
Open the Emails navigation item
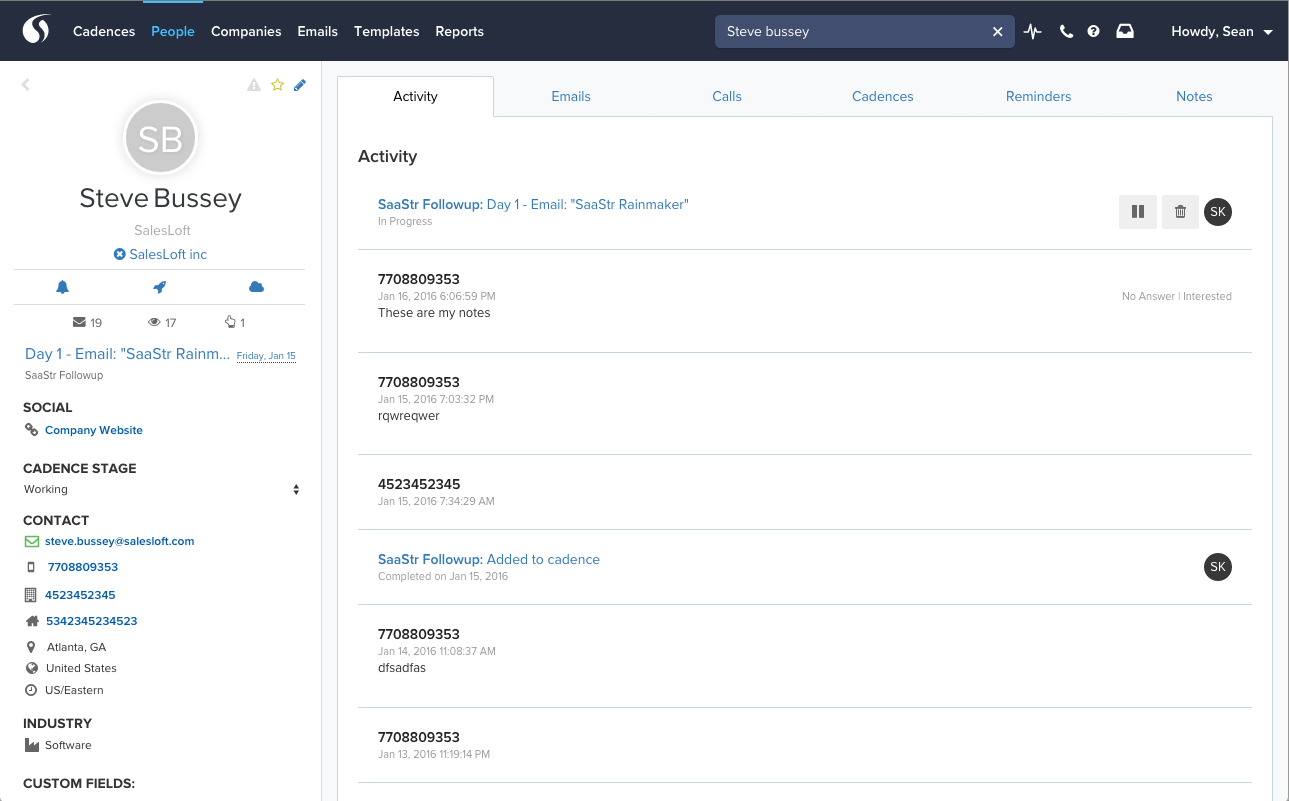point(318,31)
